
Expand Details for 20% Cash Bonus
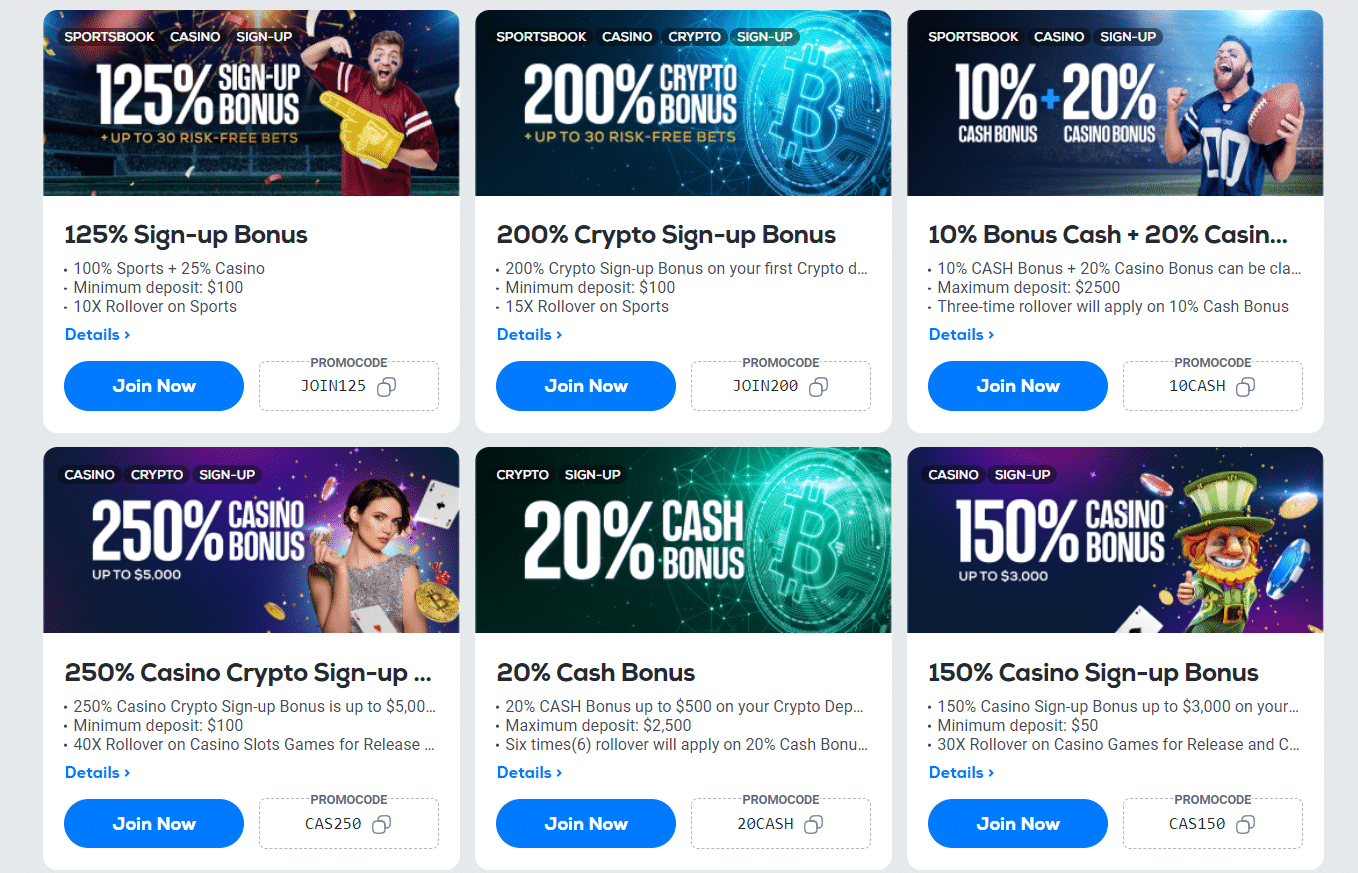[x=529, y=772]
